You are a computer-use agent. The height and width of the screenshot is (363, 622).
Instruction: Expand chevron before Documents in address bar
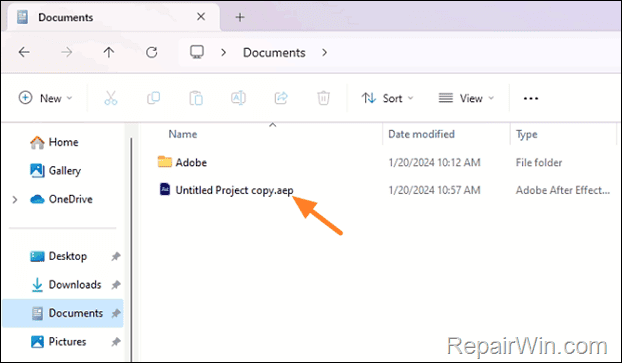tap(224, 52)
